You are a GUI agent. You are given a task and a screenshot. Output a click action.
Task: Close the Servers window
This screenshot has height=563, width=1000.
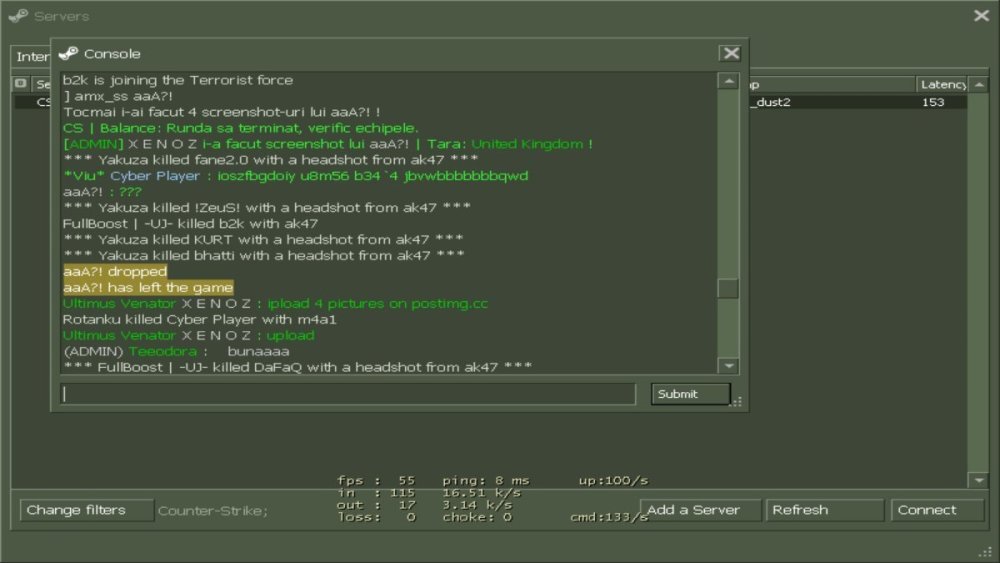(x=982, y=15)
